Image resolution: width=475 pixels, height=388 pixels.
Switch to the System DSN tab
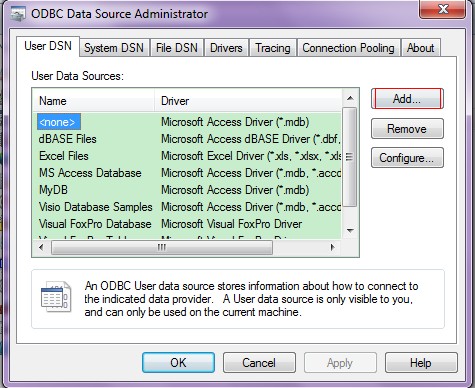coord(114,48)
